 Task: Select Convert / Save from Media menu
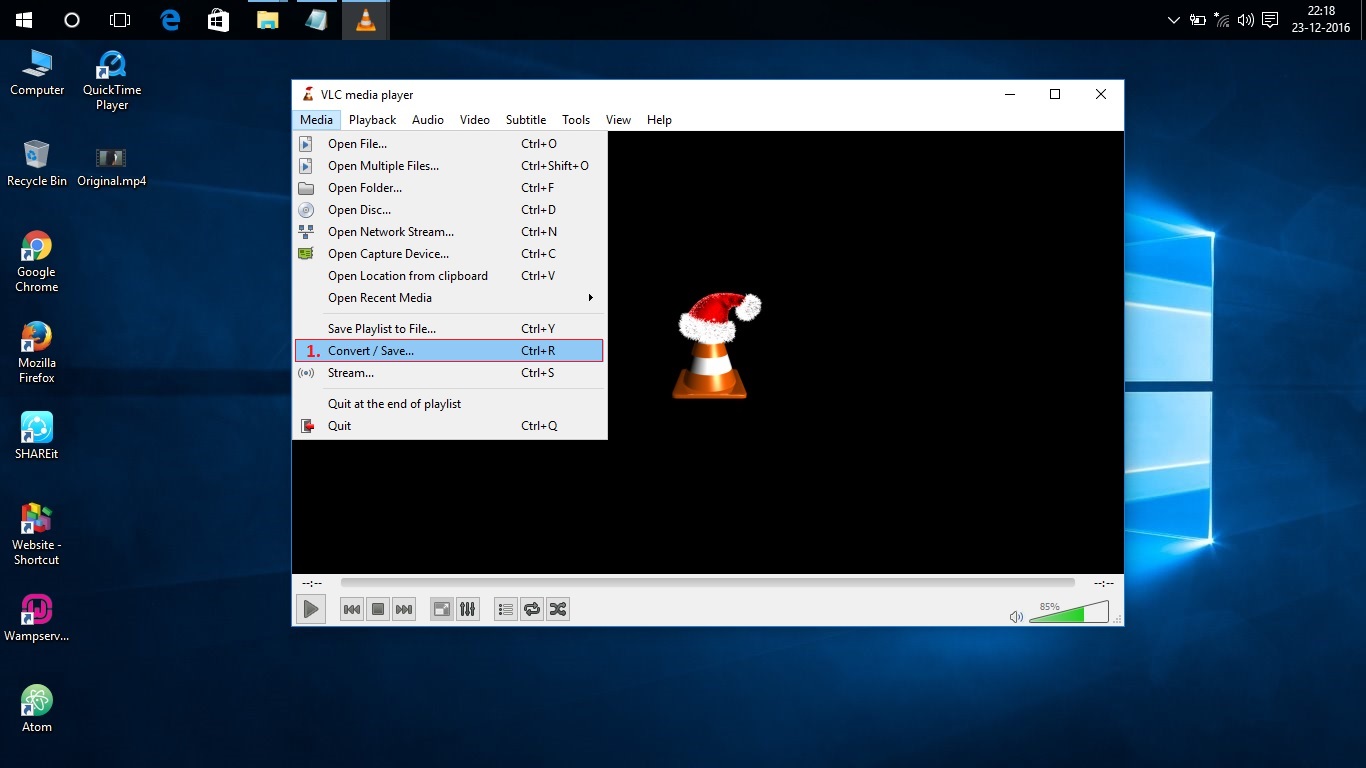point(371,350)
